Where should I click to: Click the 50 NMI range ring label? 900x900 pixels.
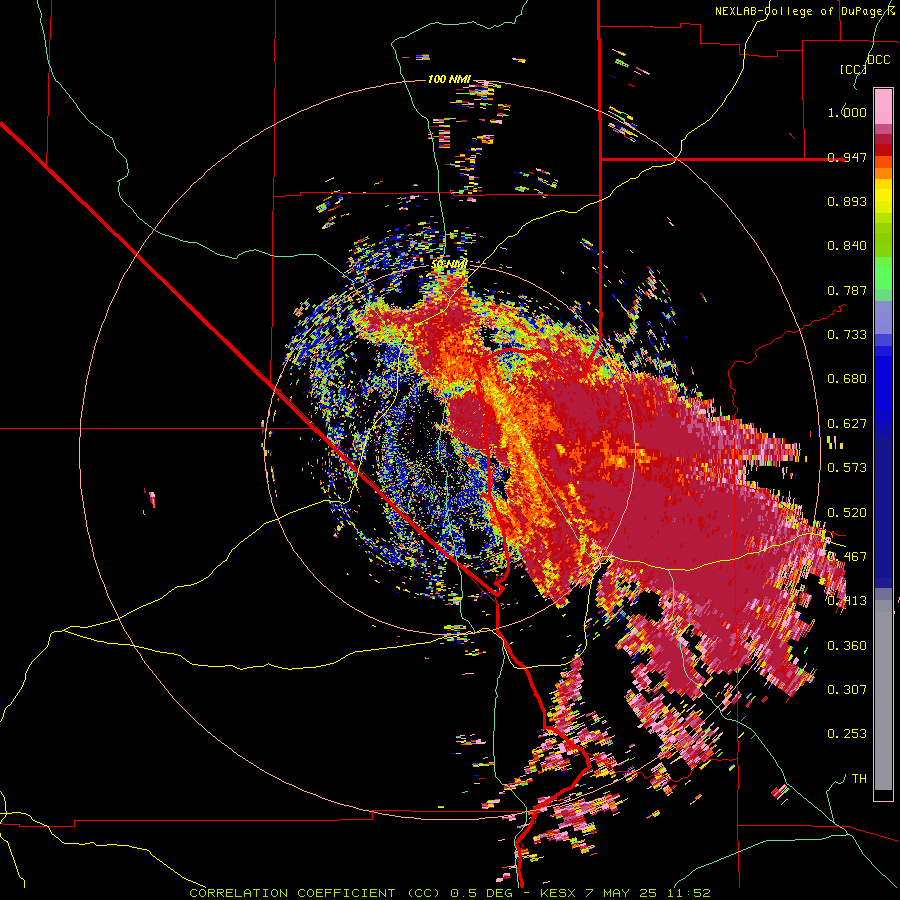coord(449,264)
